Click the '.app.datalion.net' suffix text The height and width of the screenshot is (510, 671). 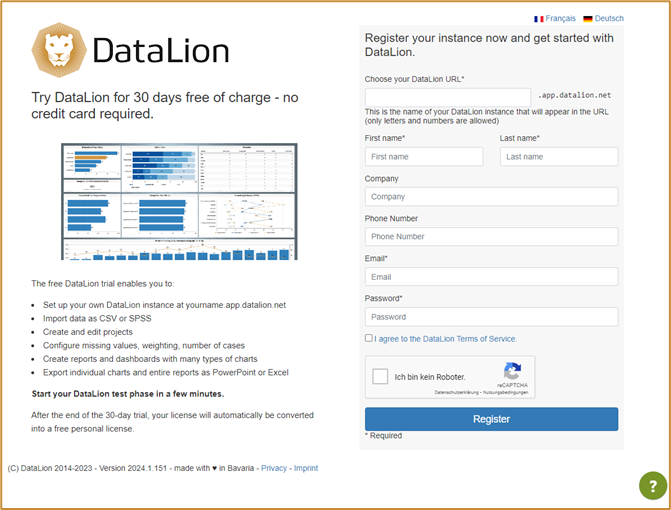coord(574,95)
